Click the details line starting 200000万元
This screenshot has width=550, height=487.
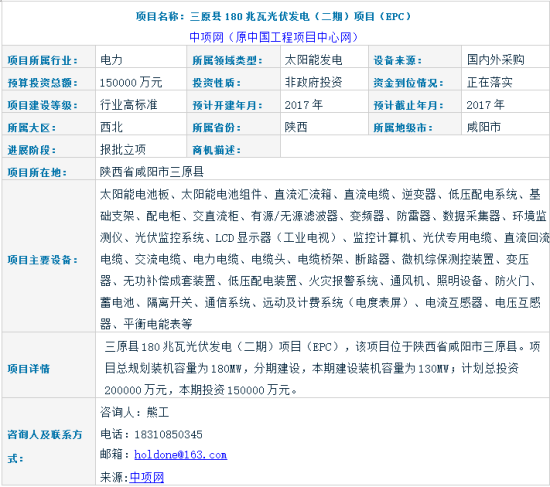point(201,390)
